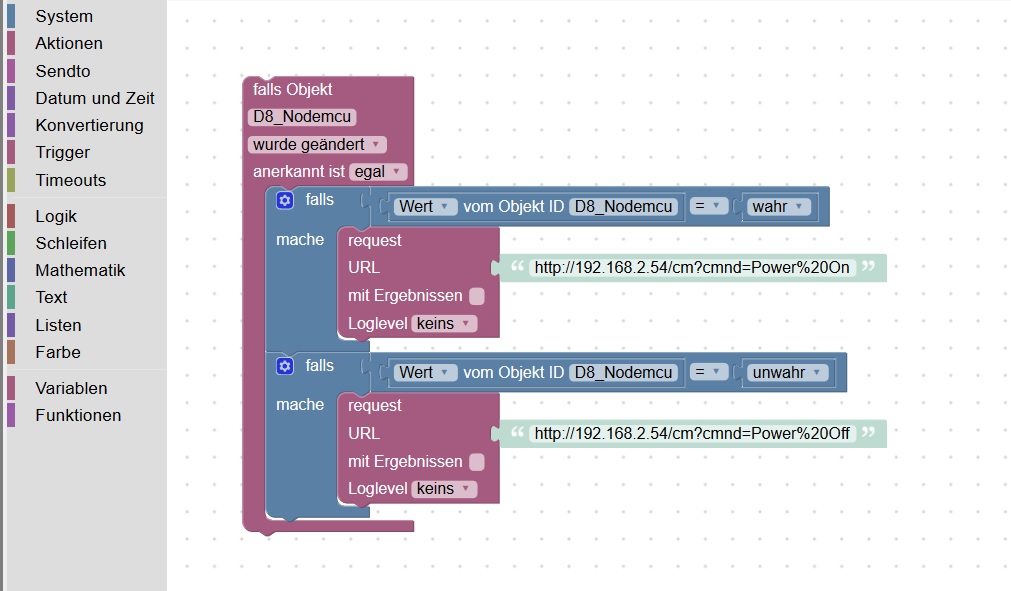Open the Funktionen block category

pyautogui.click(x=78, y=415)
